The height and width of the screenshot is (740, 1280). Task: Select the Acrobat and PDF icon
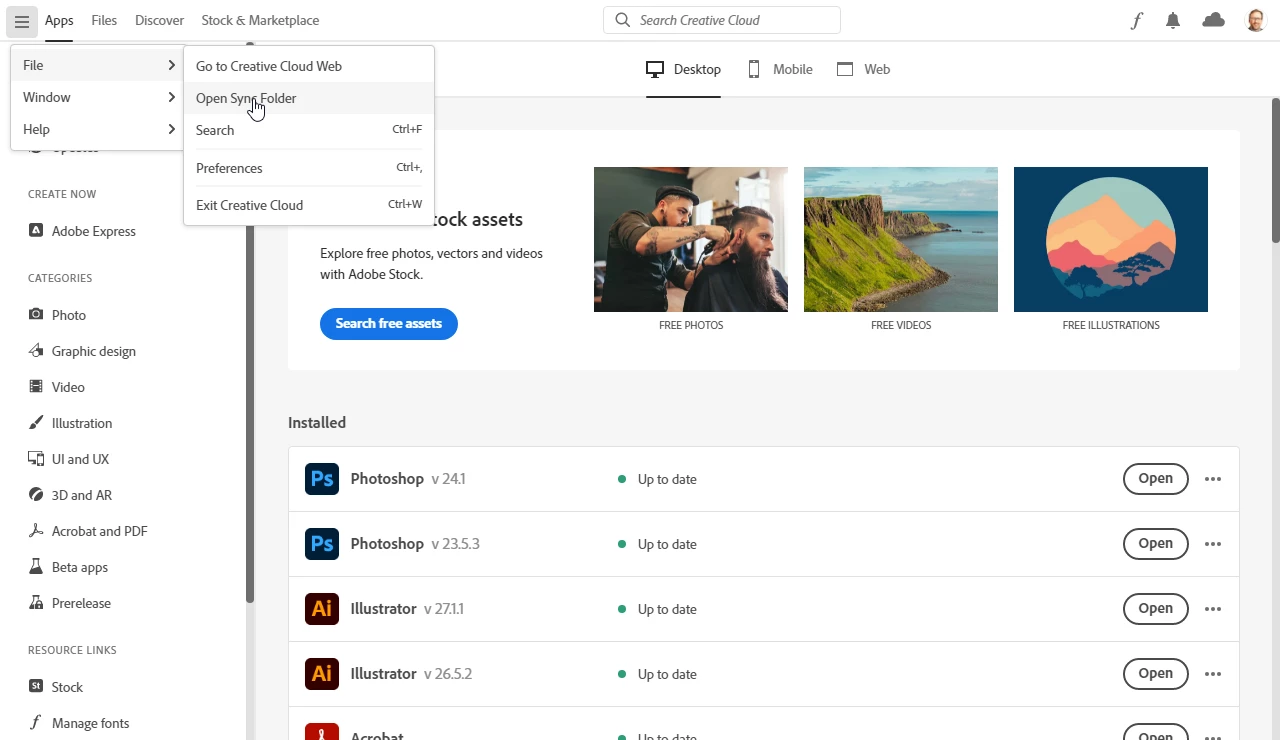(36, 531)
